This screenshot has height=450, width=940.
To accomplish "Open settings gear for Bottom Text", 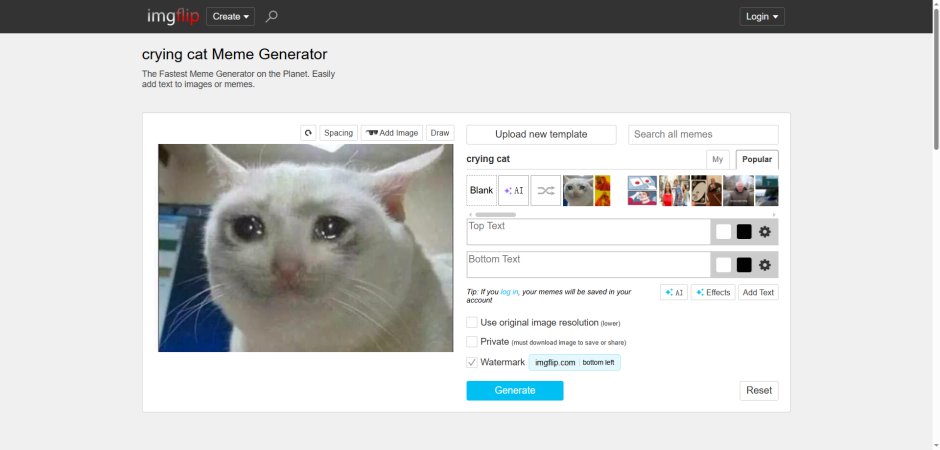I will (x=764, y=265).
